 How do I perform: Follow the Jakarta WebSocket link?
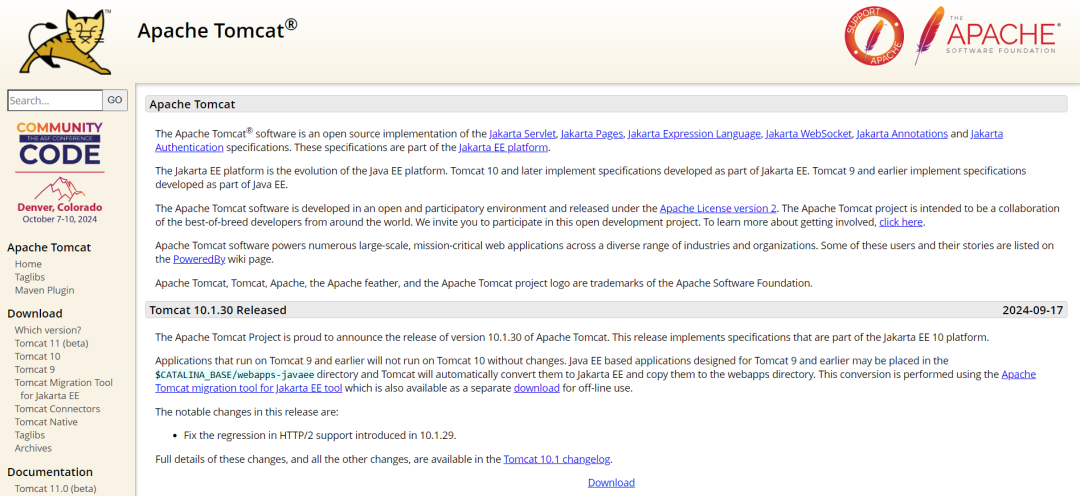click(809, 134)
